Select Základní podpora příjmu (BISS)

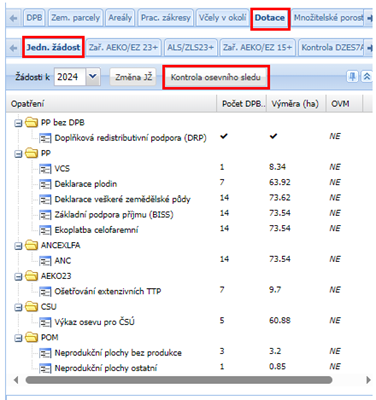[114, 215]
